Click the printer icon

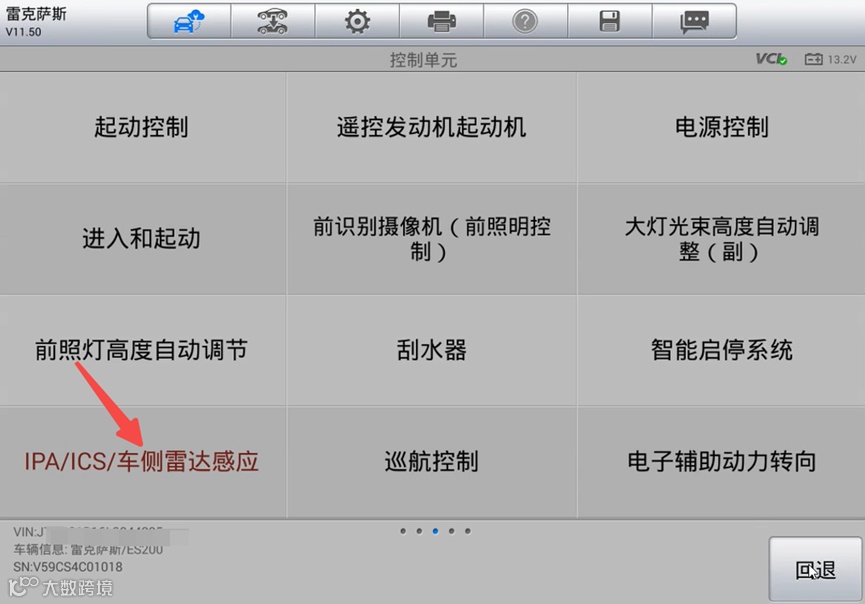[441, 22]
